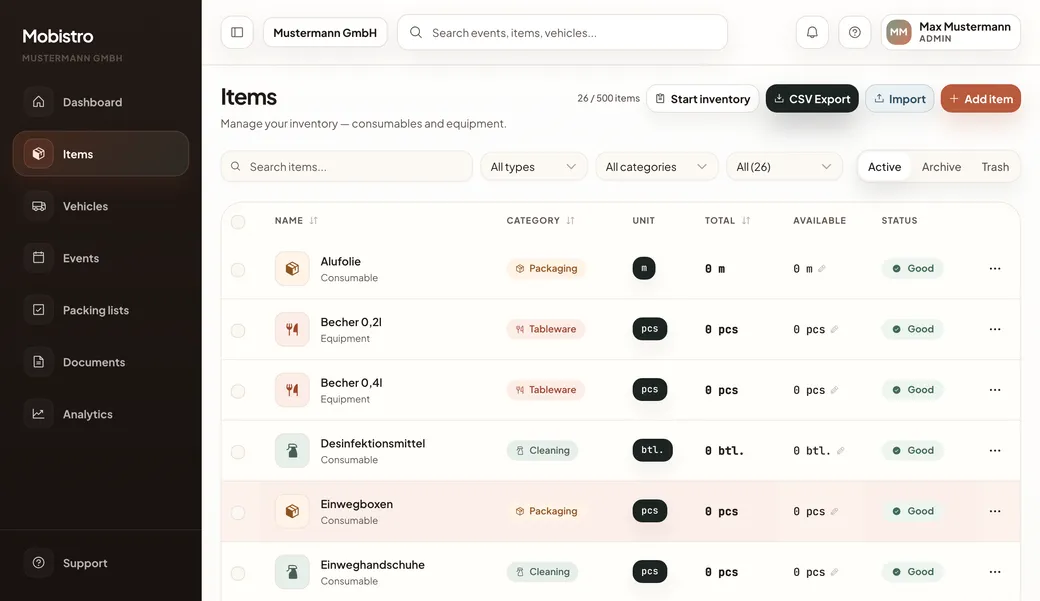Expand the All (26) filter dropdown
Screen dimensions: 1040x601
tap(784, 167)
